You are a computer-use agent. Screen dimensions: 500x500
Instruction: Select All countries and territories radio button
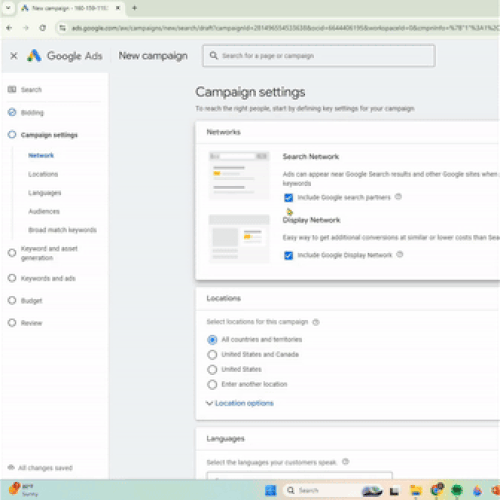(x=212, y=340)
